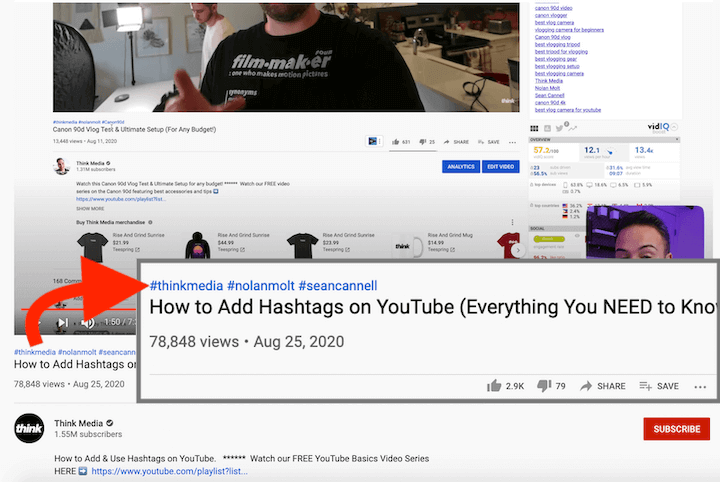This screenshot has height=482, width=720.
Task: Click the 'canon 90d 4k' tag link
Action: pyautogui.click(x=550, y=103)
